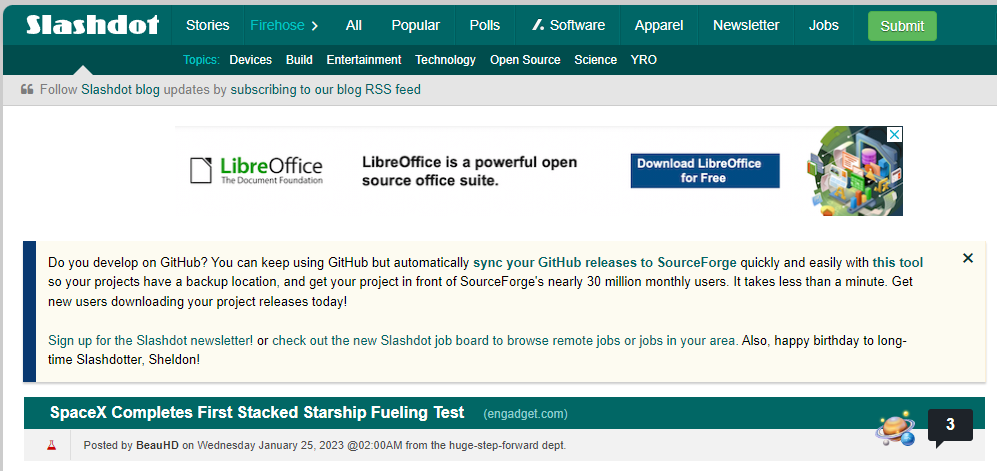Dismiss the GitHub notice banner
The height and width of the screenshot is (471, 997).
tap(968, 258)
